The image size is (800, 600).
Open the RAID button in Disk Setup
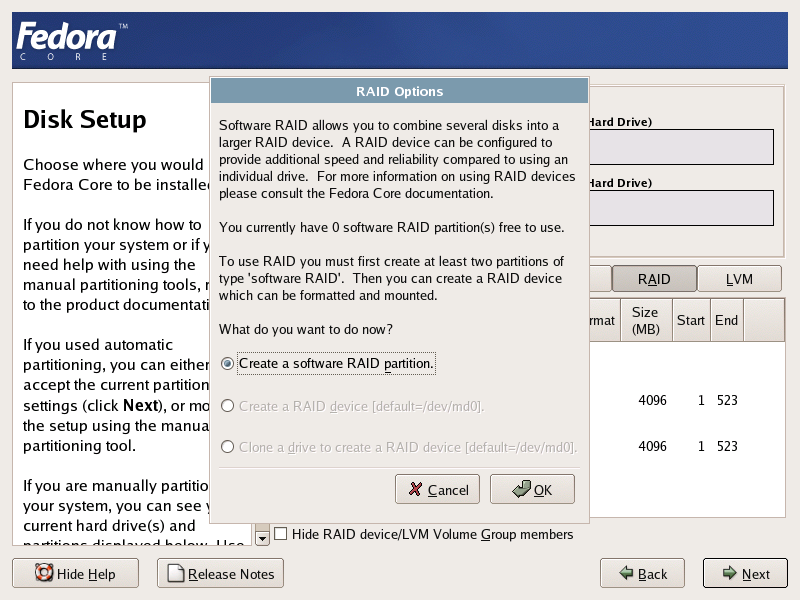tap(654, 279)
